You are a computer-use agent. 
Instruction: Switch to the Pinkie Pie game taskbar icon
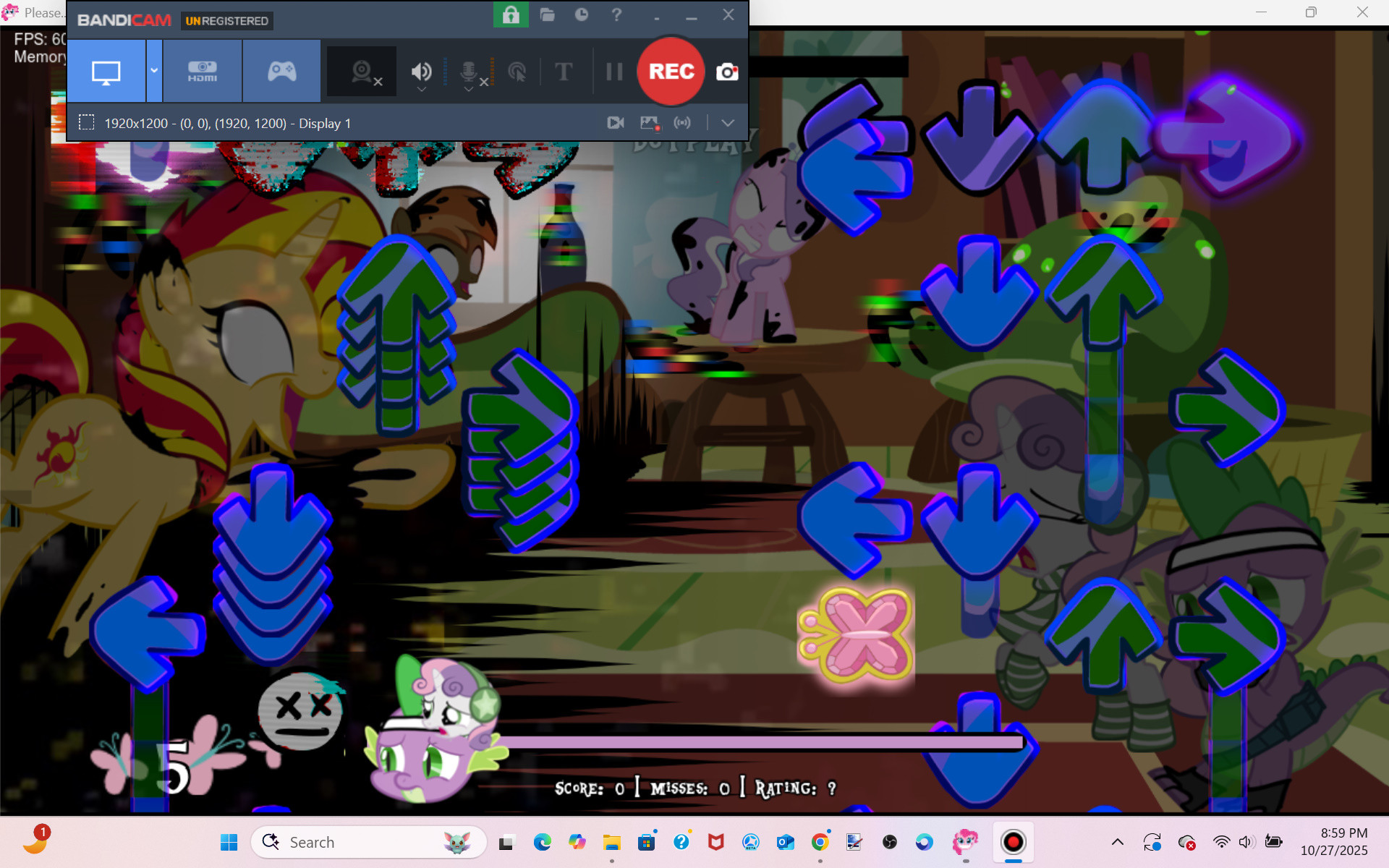coord(965,842)
